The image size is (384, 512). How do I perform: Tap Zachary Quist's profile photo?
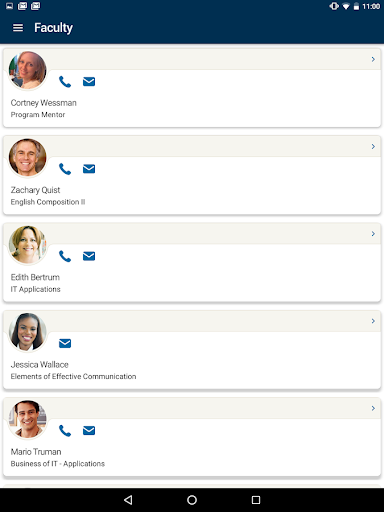coord(27,157)
